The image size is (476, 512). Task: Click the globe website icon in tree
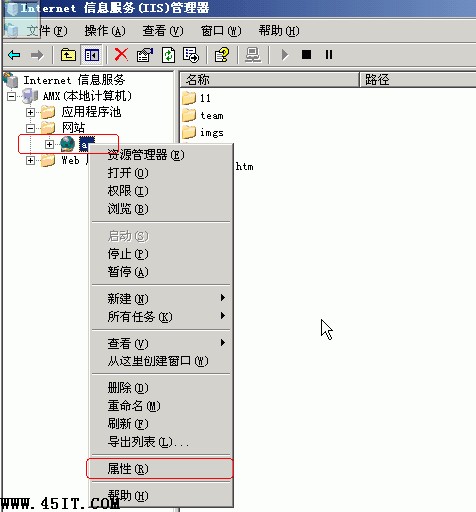point(67,144)
